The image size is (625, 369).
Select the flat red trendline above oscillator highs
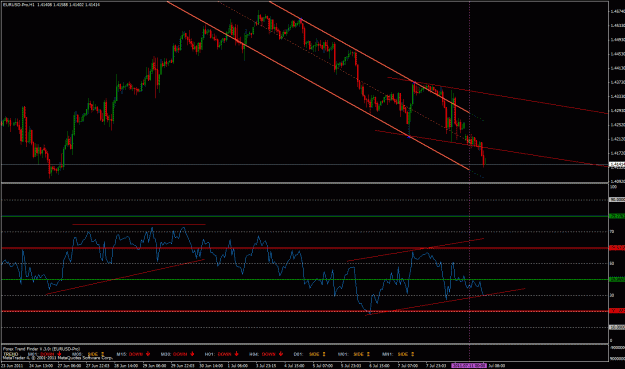point(139,224)
